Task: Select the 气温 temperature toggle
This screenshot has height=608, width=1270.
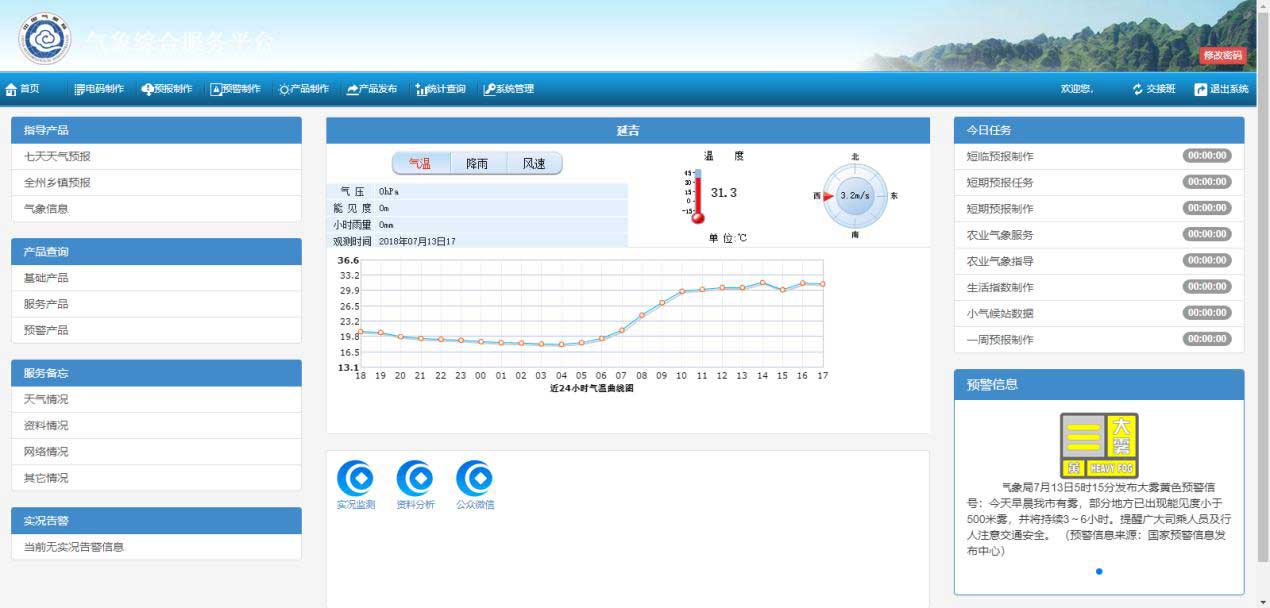Action: (x=420, y=164)
